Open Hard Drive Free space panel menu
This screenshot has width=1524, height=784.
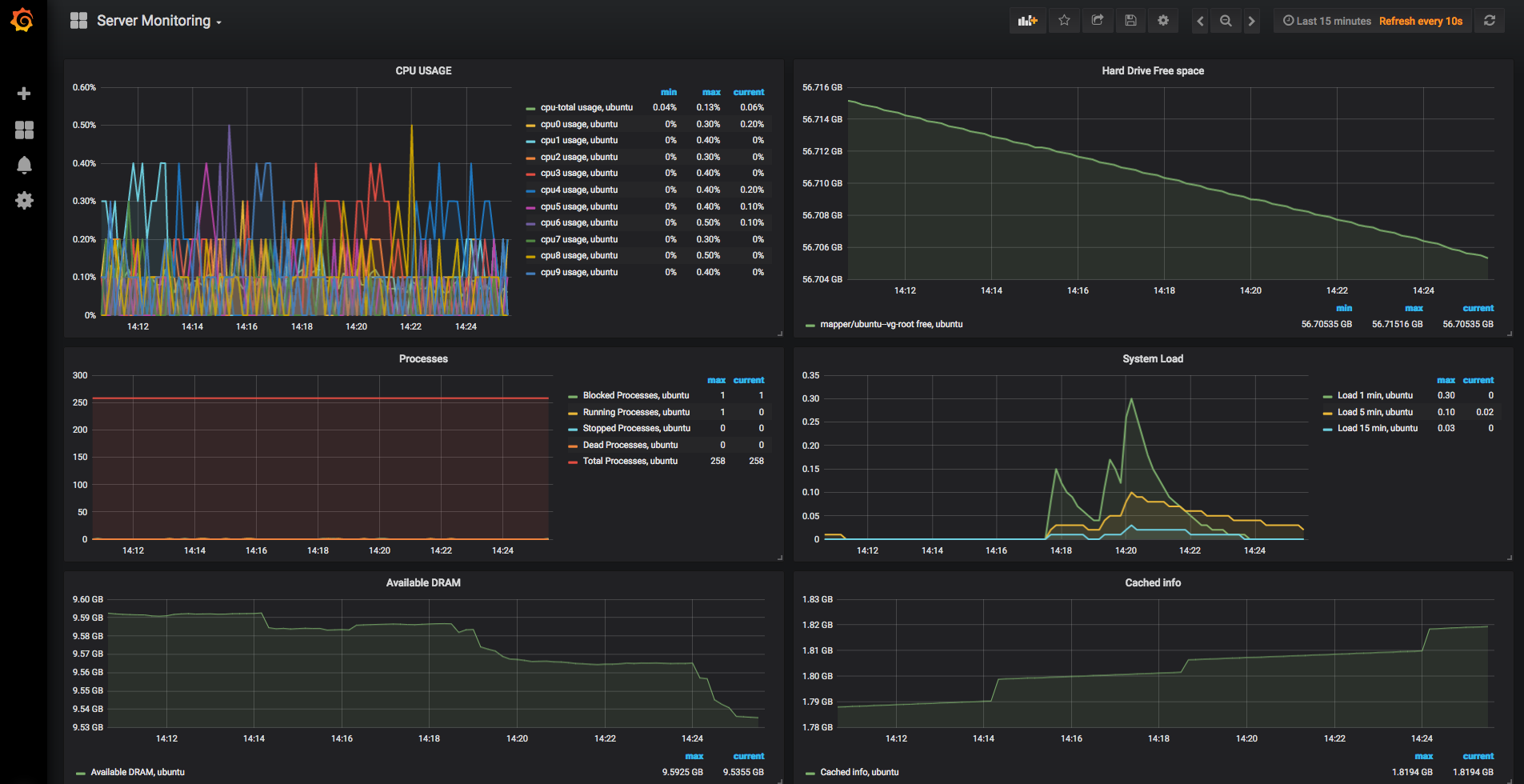(x=1153, y=70)
